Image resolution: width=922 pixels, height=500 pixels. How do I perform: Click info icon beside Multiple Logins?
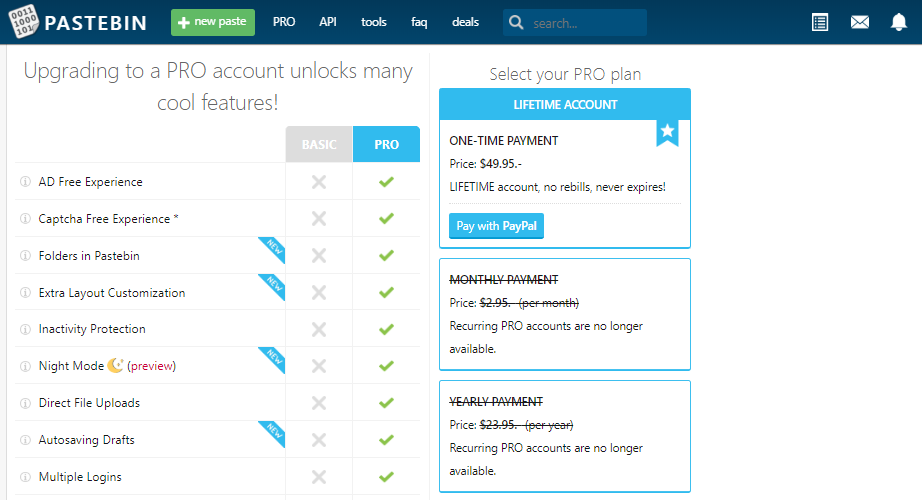pyautogui.click(x=25, y=476)
